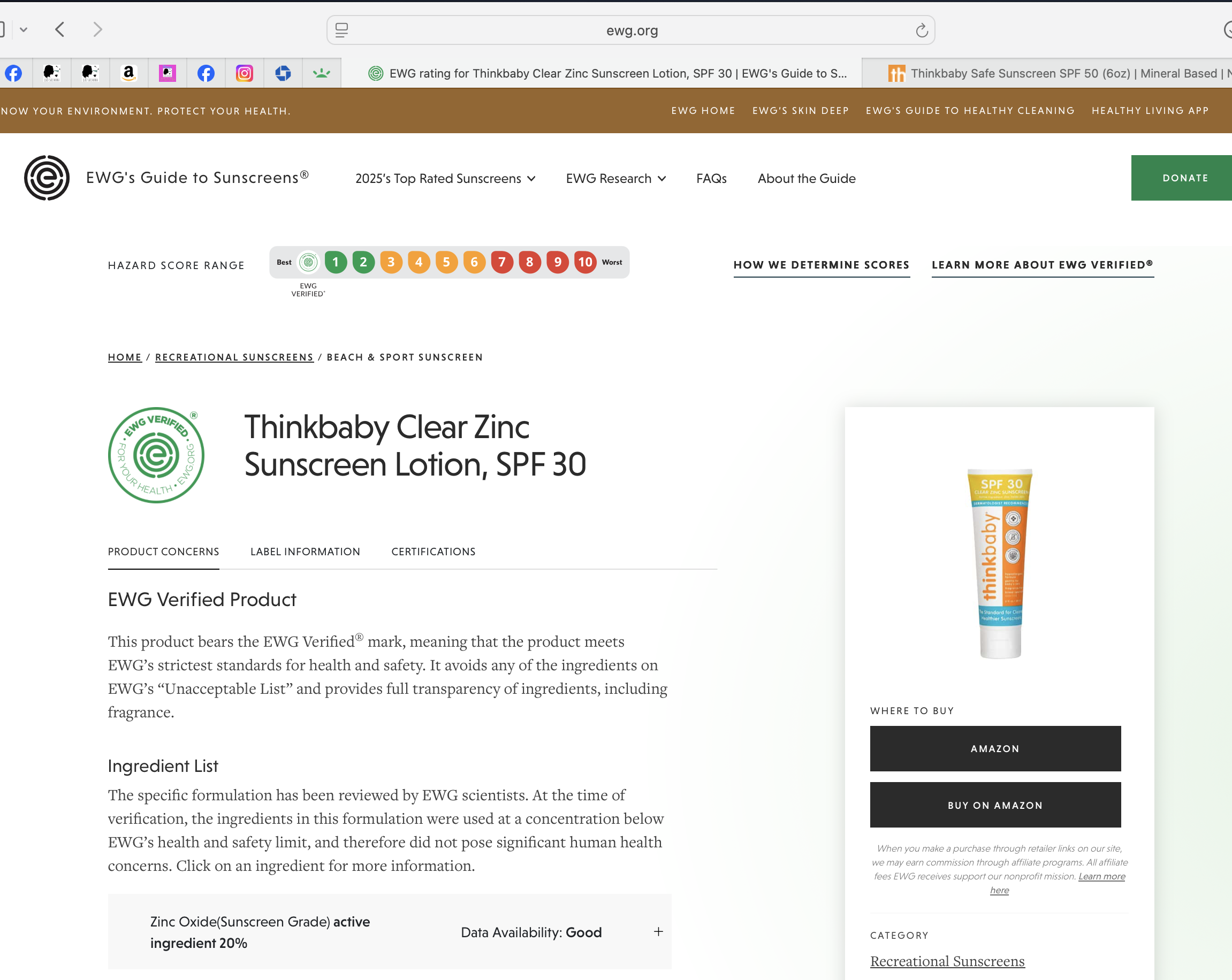
Task: Open the Instagram pinned tab
Action: point(244,73)
